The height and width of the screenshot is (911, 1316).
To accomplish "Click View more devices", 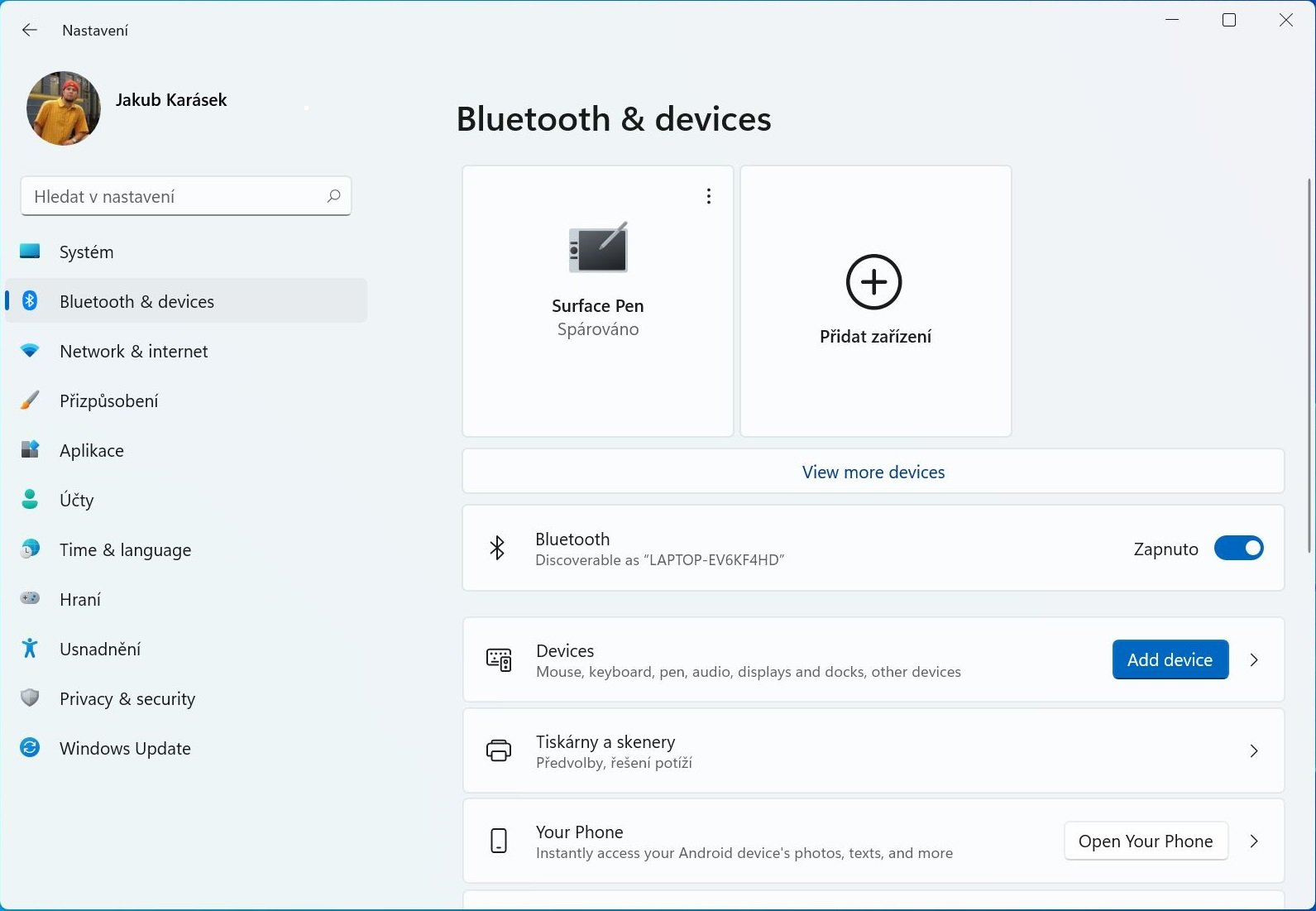I will pyautogui.click(x=873, y=472).
